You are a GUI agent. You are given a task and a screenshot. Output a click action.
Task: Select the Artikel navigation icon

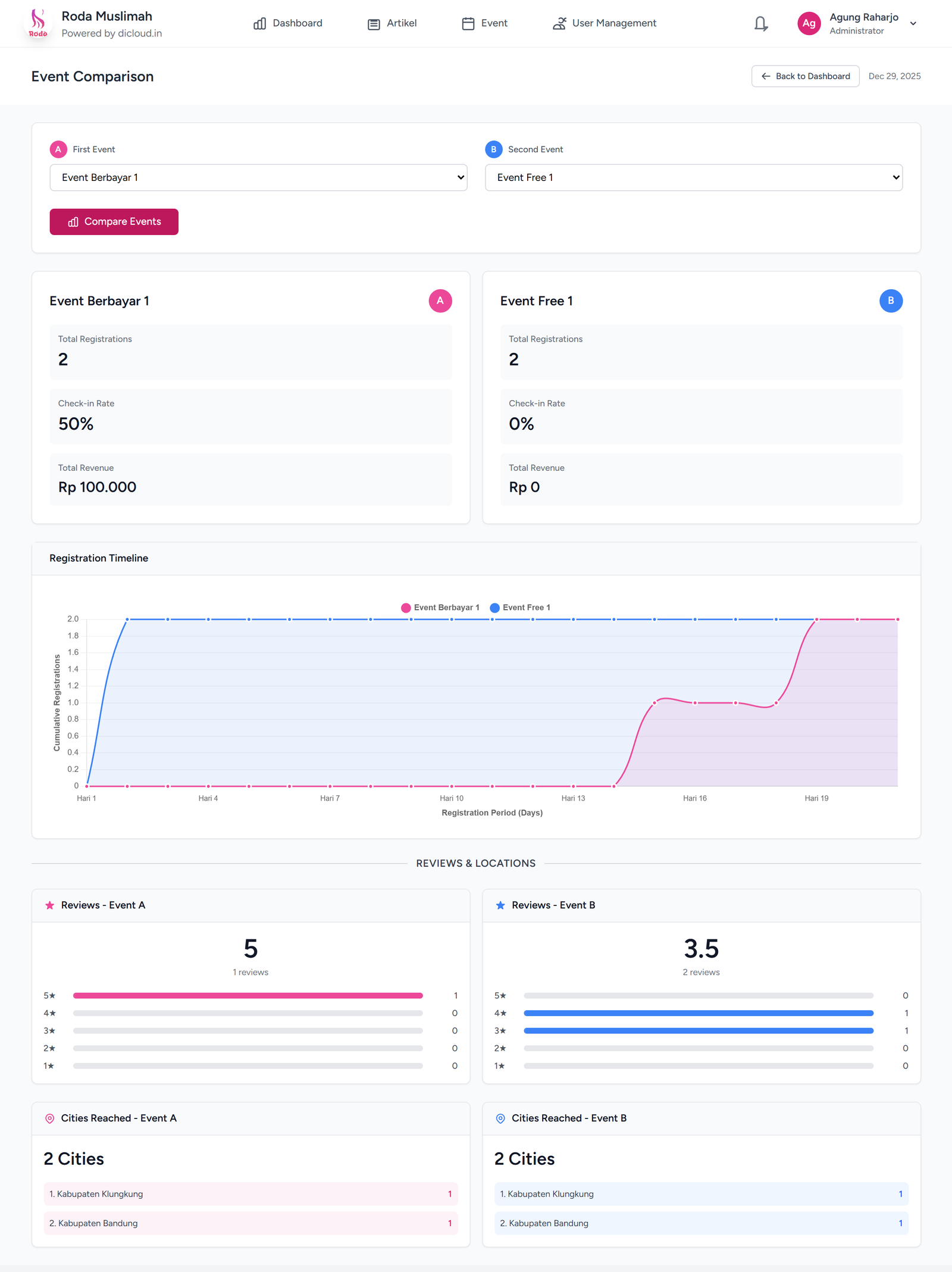tap(374, 23)
